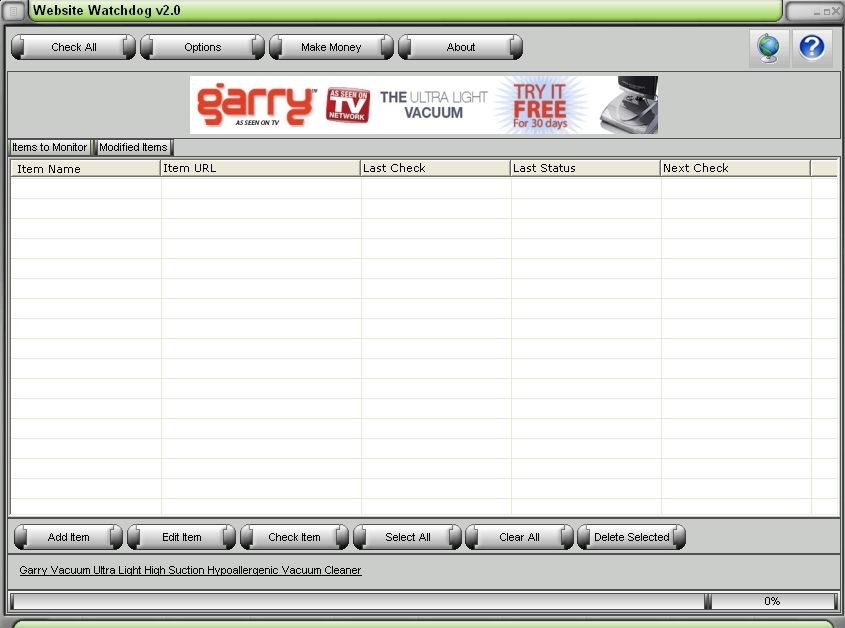This screenshot has width=845, height=628.
Task: Click the Clear All button
Action: (x=519, y=537)
